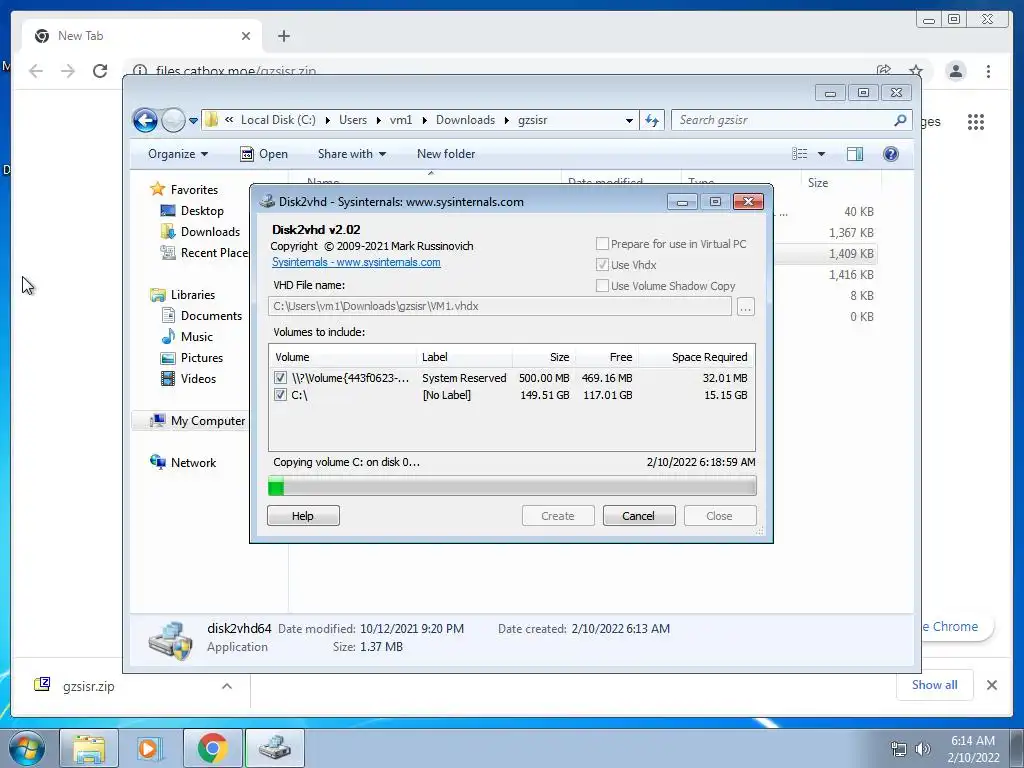The width and height of the screenshot is (1024, 768).
Task: Select Favorites in the navigation pane
Action: point(194,189)
